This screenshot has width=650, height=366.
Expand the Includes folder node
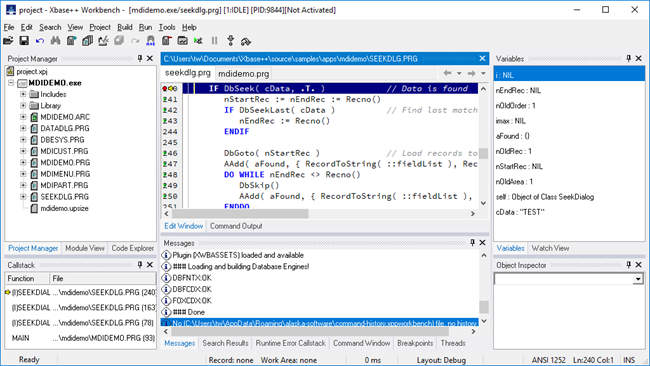(x=23, y=95)
